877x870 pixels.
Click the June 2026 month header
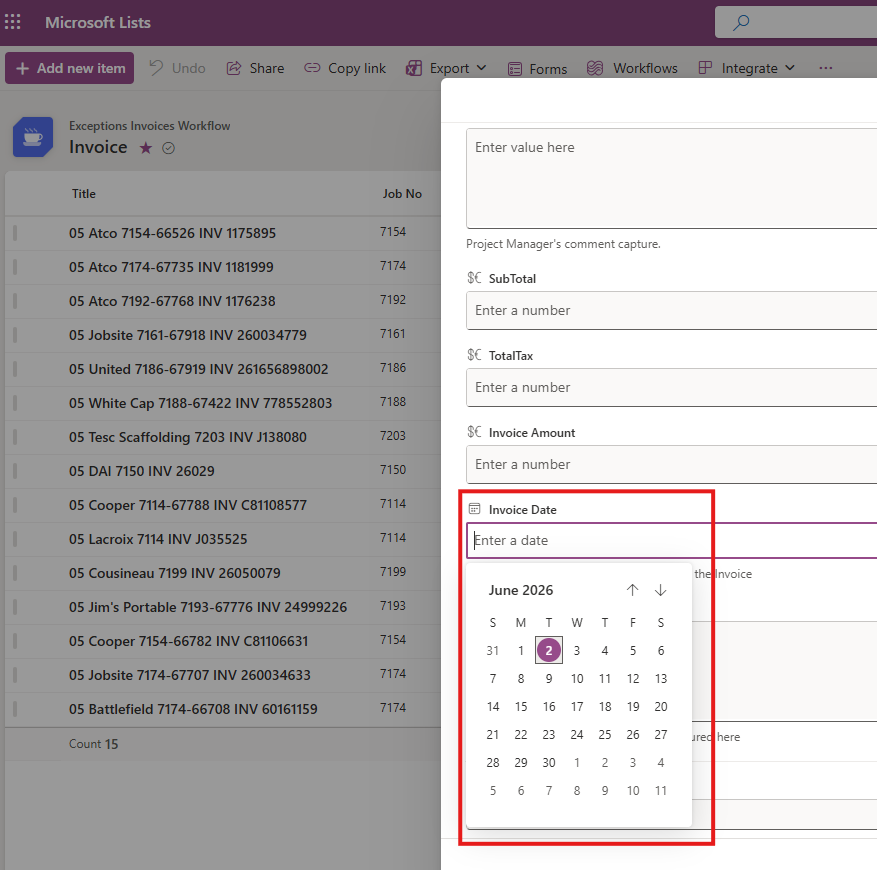[521, 590]
